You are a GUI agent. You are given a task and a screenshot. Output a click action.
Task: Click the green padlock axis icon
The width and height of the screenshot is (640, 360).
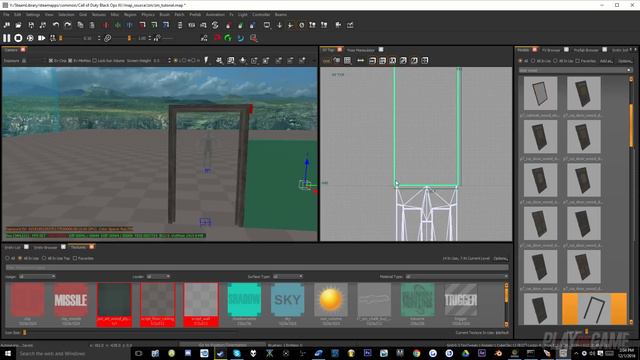click(240, 25)
